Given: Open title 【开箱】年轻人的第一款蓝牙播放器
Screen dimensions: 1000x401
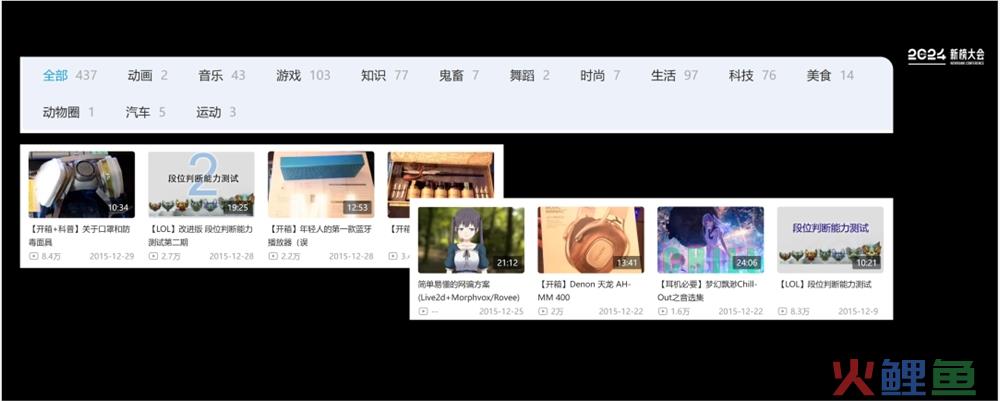Looking at the screenshot, I should (320, 235).
